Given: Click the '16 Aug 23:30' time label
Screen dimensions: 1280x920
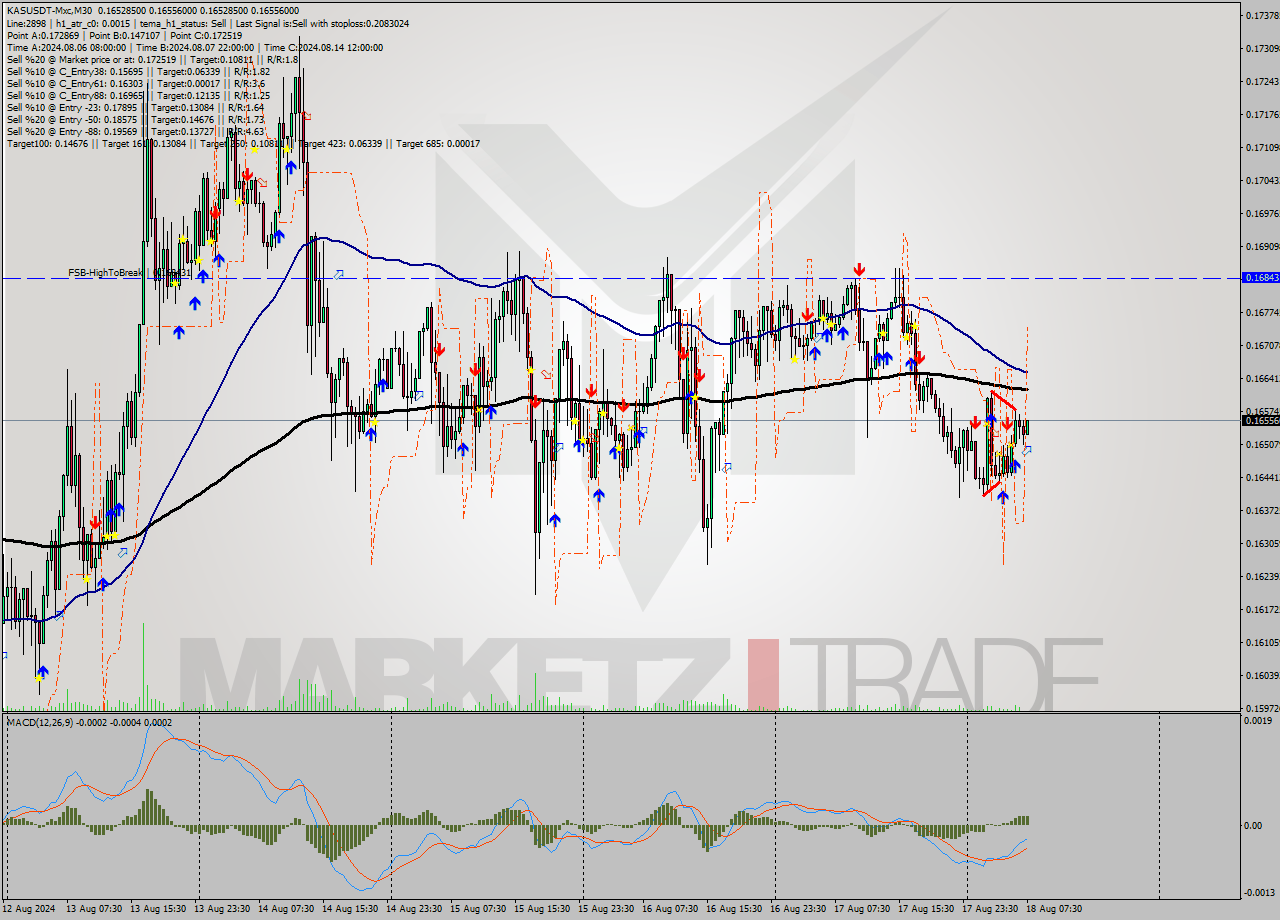Looking at the screenshot, I should 798,909.
